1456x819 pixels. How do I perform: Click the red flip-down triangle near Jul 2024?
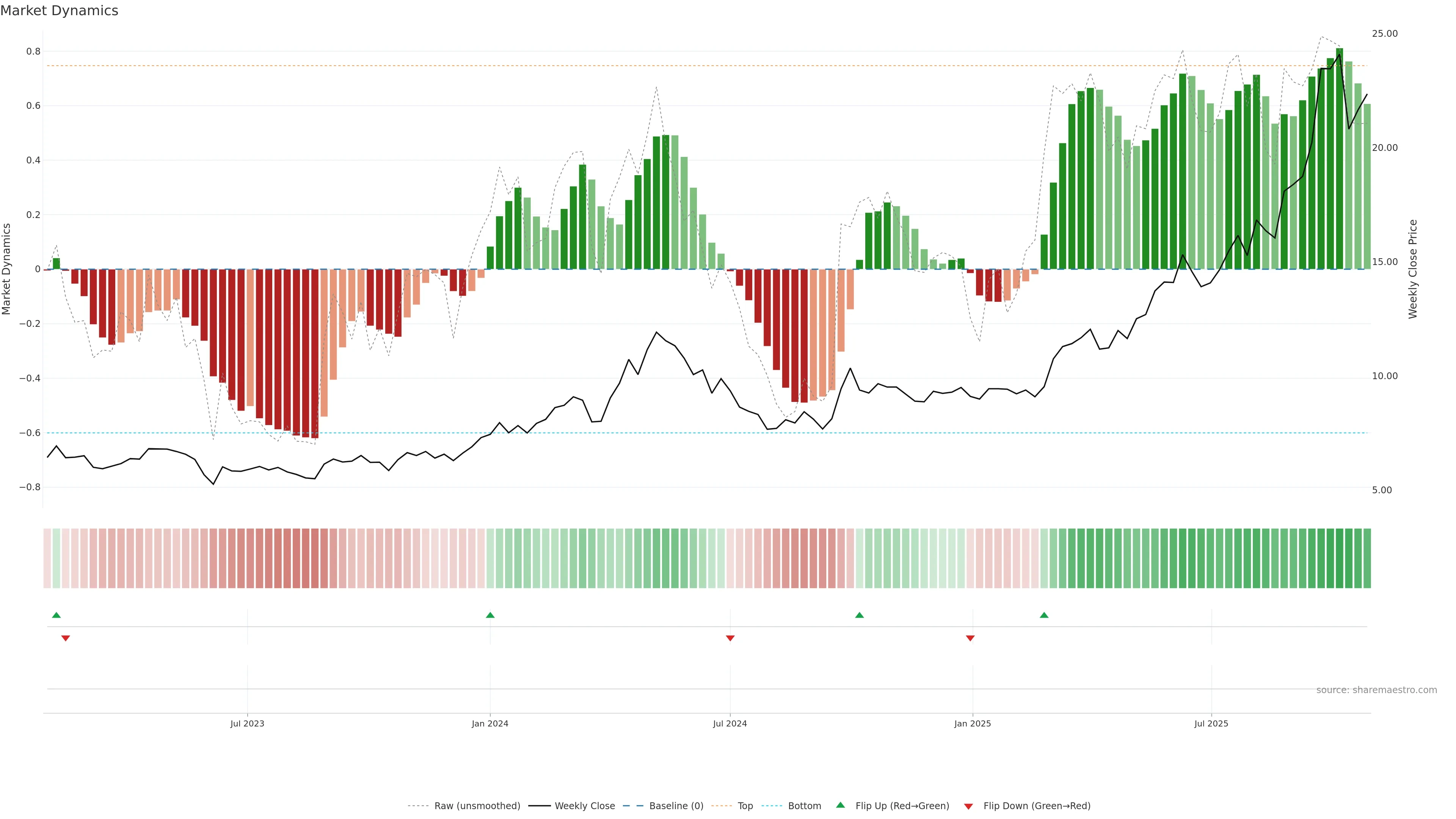click(x=730, y=638)
